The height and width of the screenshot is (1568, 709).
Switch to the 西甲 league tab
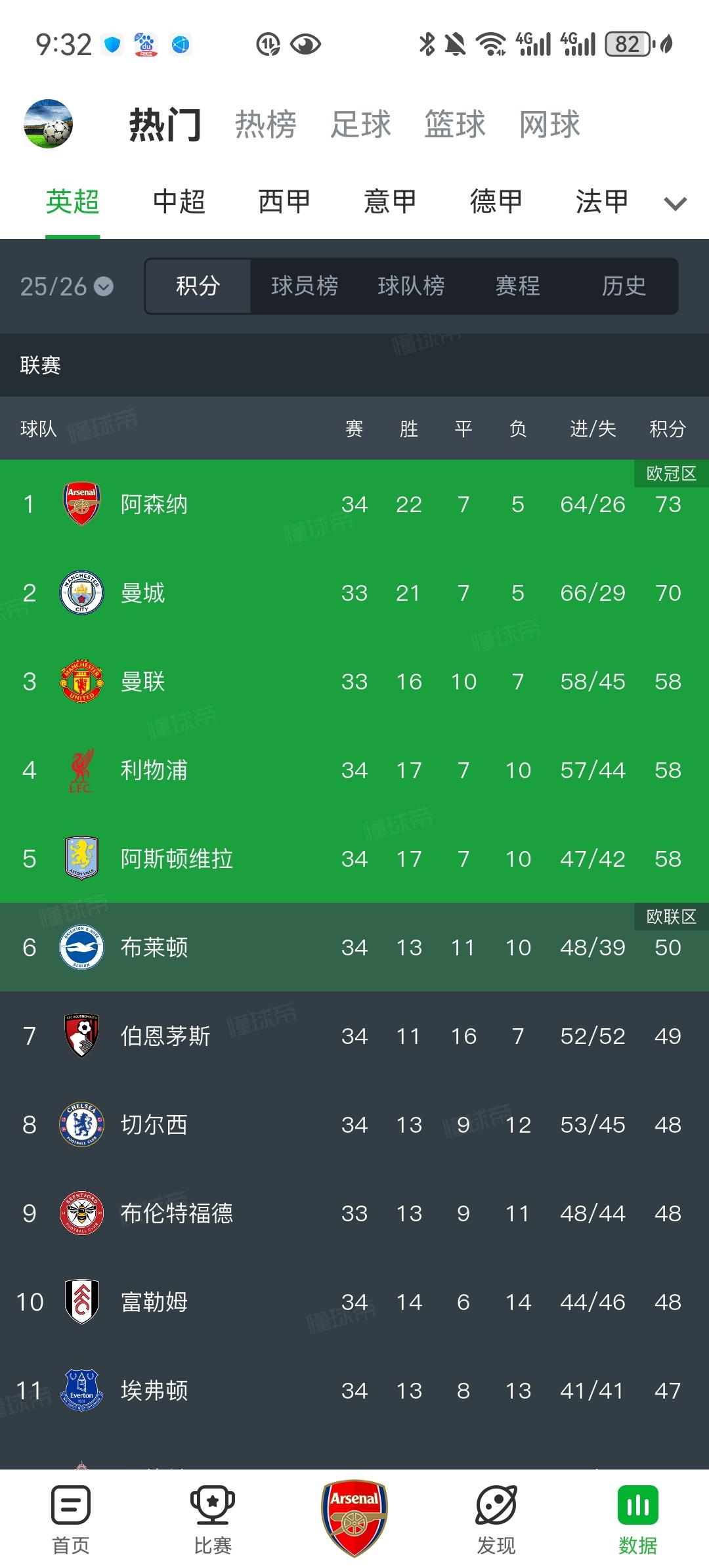coord(284,202)
